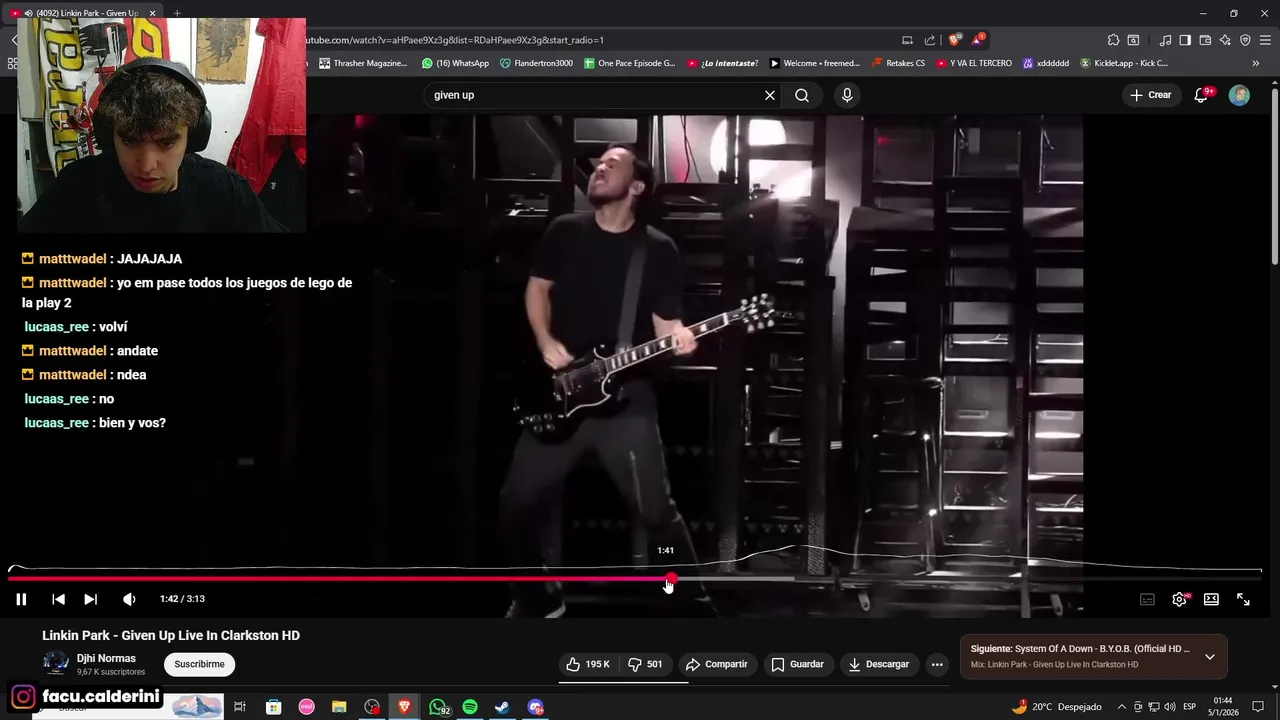Screen dimensions: 1280x720
Task: Open a new browser tab
Action: tap(176, 13)
